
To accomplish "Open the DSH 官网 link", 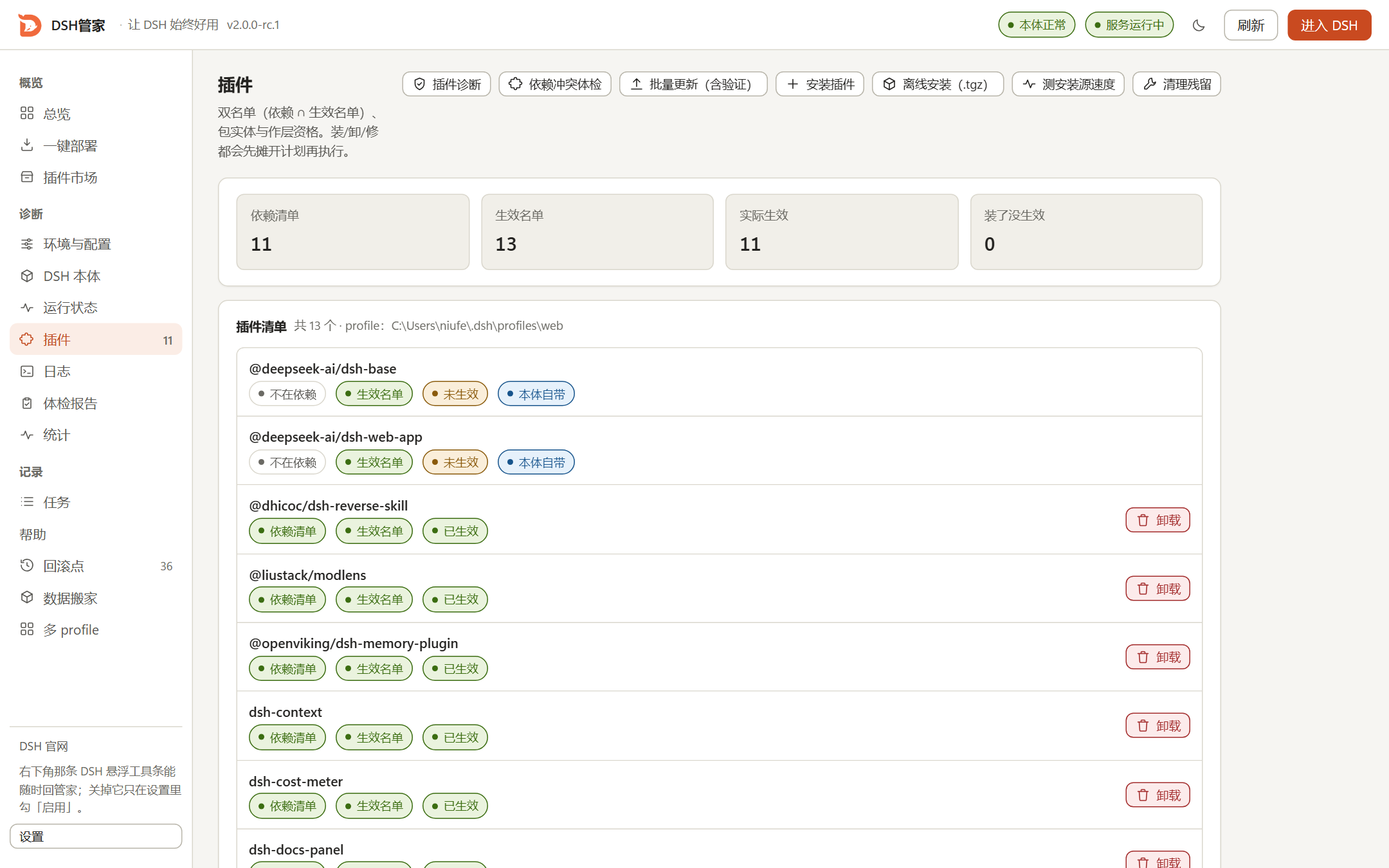I will tap(44, 746).
